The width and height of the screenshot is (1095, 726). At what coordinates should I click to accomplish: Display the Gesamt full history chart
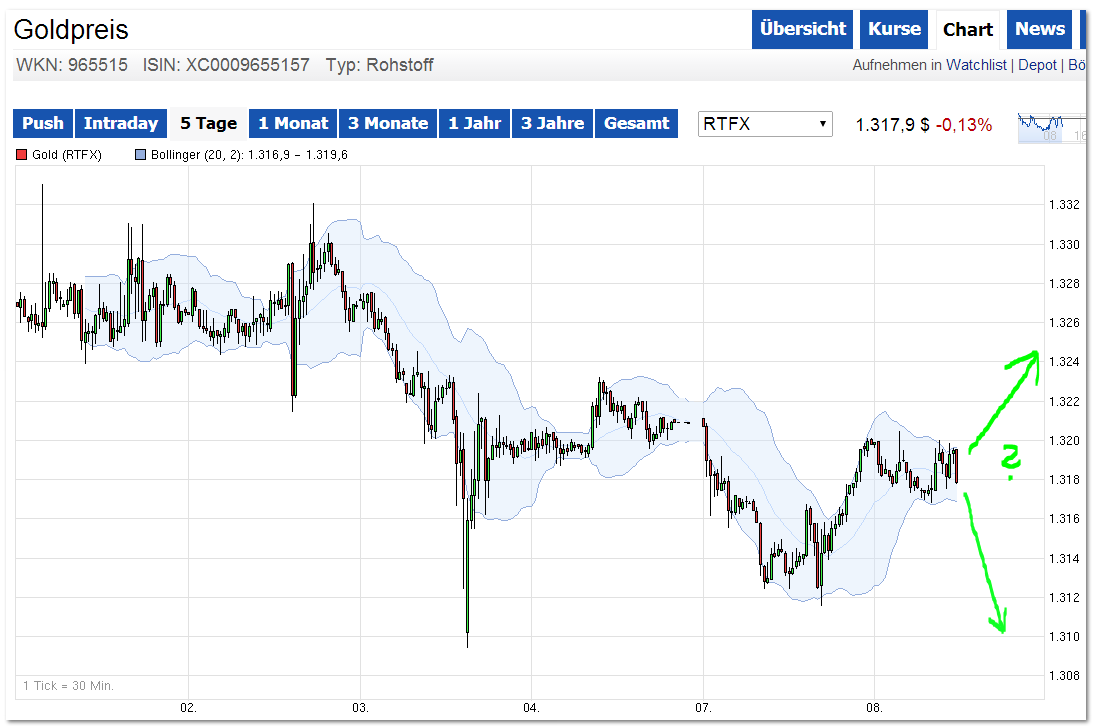tap(637, 123)
